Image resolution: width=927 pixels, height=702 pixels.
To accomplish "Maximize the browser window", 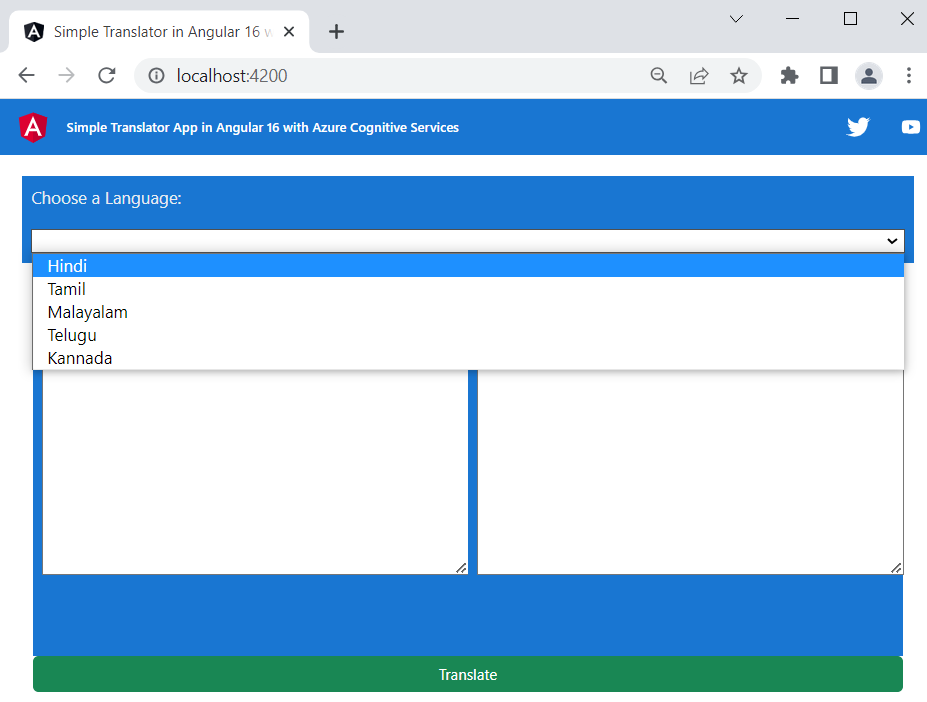I will (x=850, y=19).
